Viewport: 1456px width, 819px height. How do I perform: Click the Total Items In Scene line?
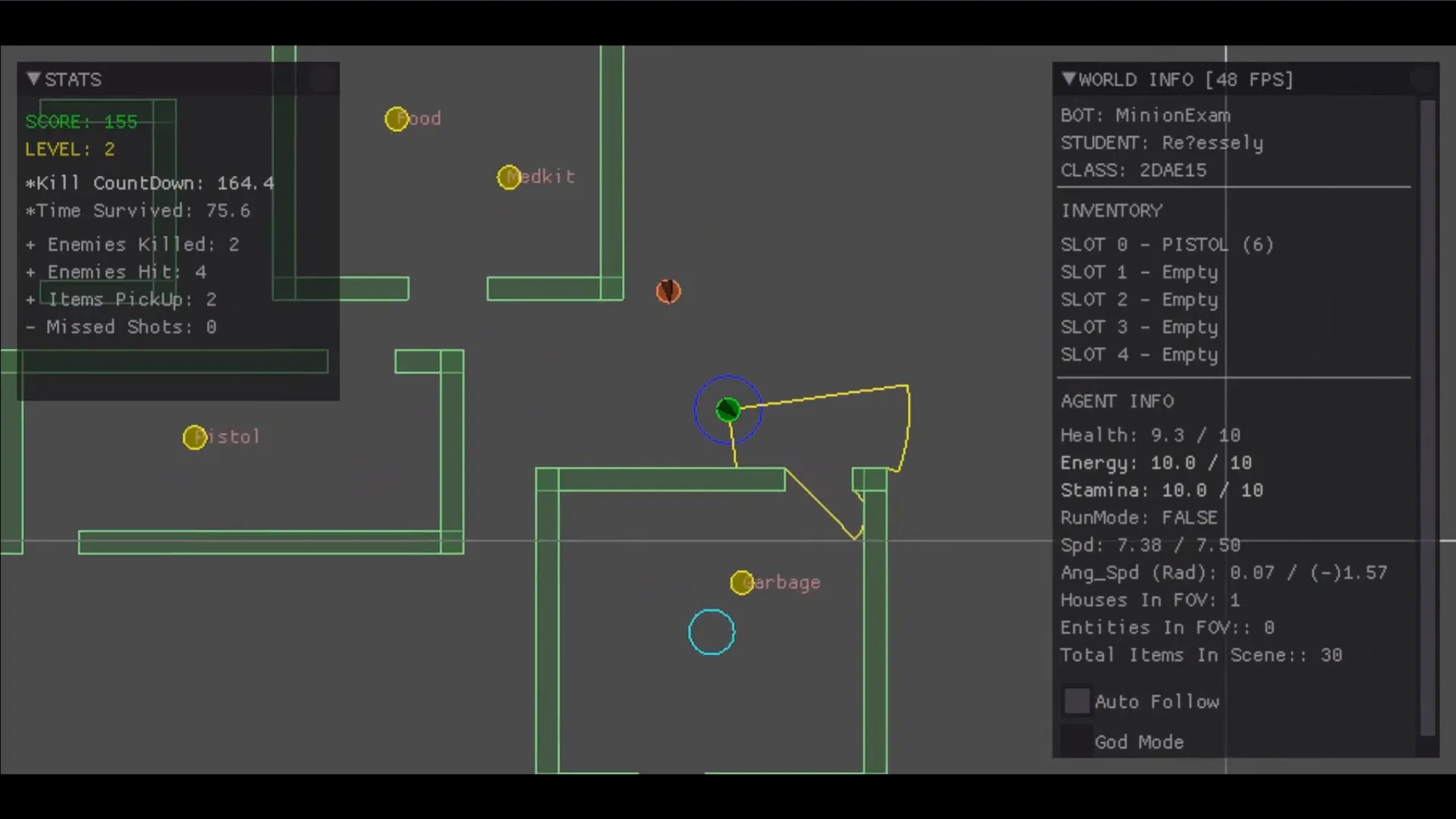coord(1201,655)
